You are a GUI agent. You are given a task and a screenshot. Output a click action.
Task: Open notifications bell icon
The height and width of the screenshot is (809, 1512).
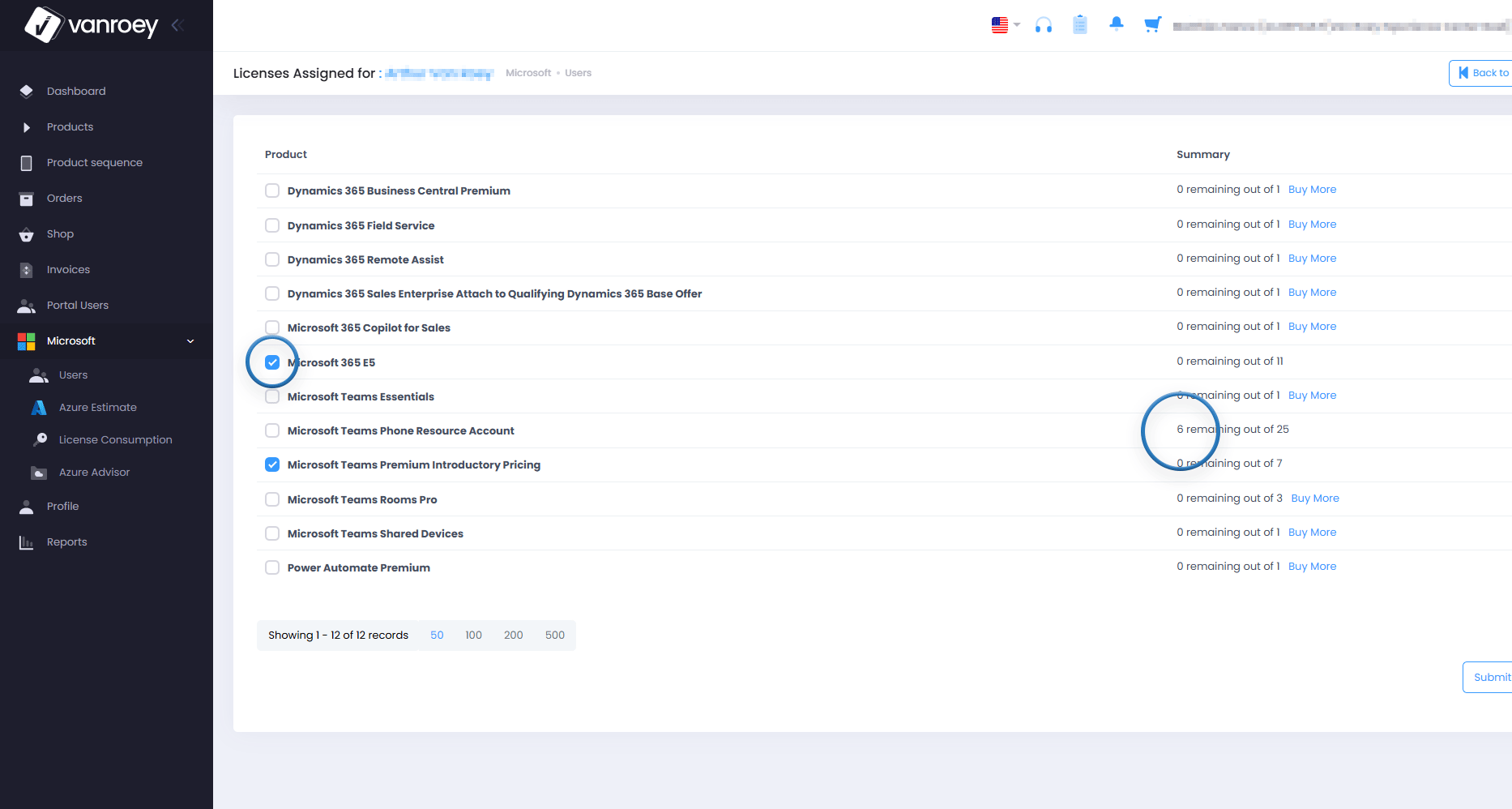[1116, 24]
